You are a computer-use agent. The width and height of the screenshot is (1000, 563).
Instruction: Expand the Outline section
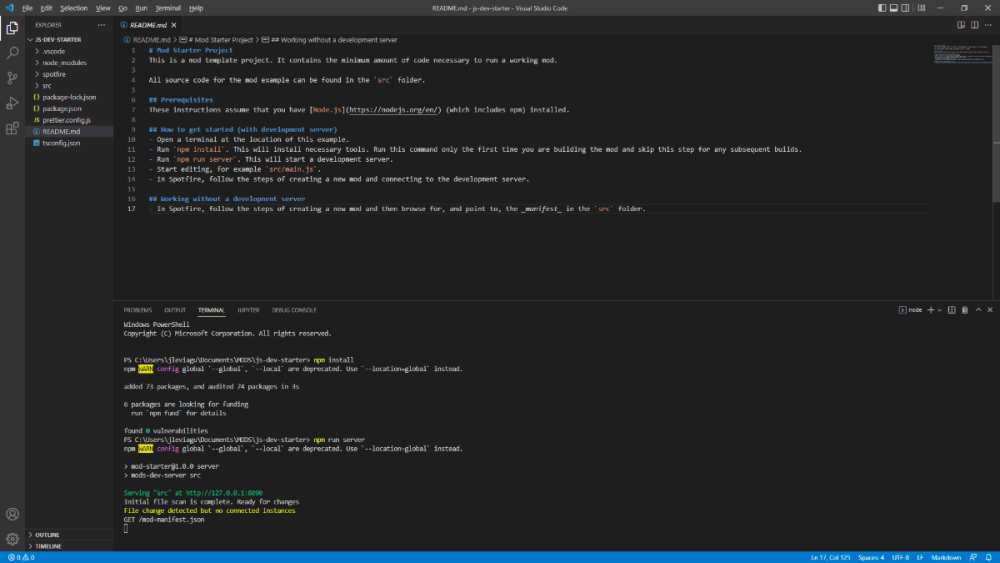click(x=70, y=535)
